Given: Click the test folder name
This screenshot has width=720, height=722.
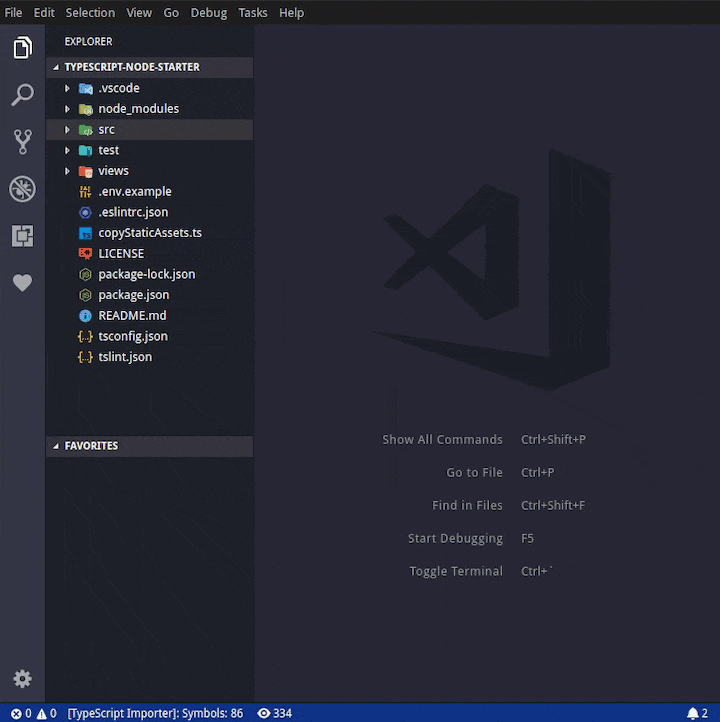Looking at the screenshot, I should (109, 151).
